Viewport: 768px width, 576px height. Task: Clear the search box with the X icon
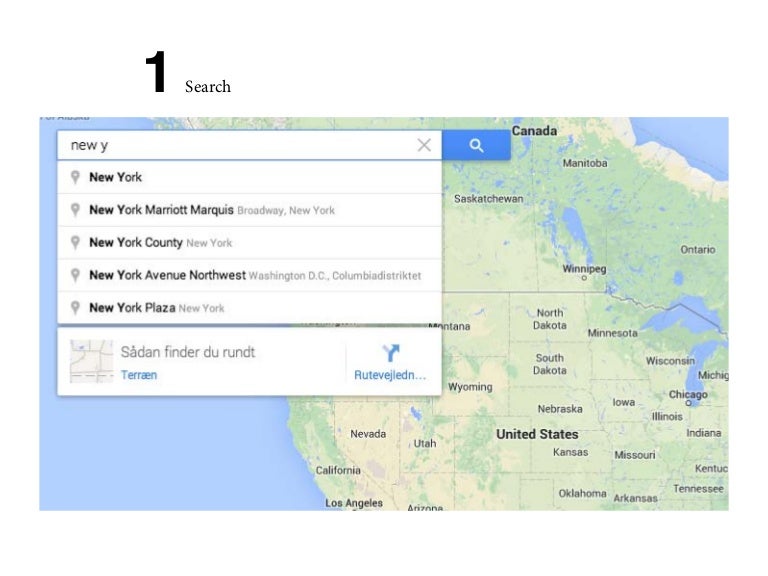[x=424, y=145]
